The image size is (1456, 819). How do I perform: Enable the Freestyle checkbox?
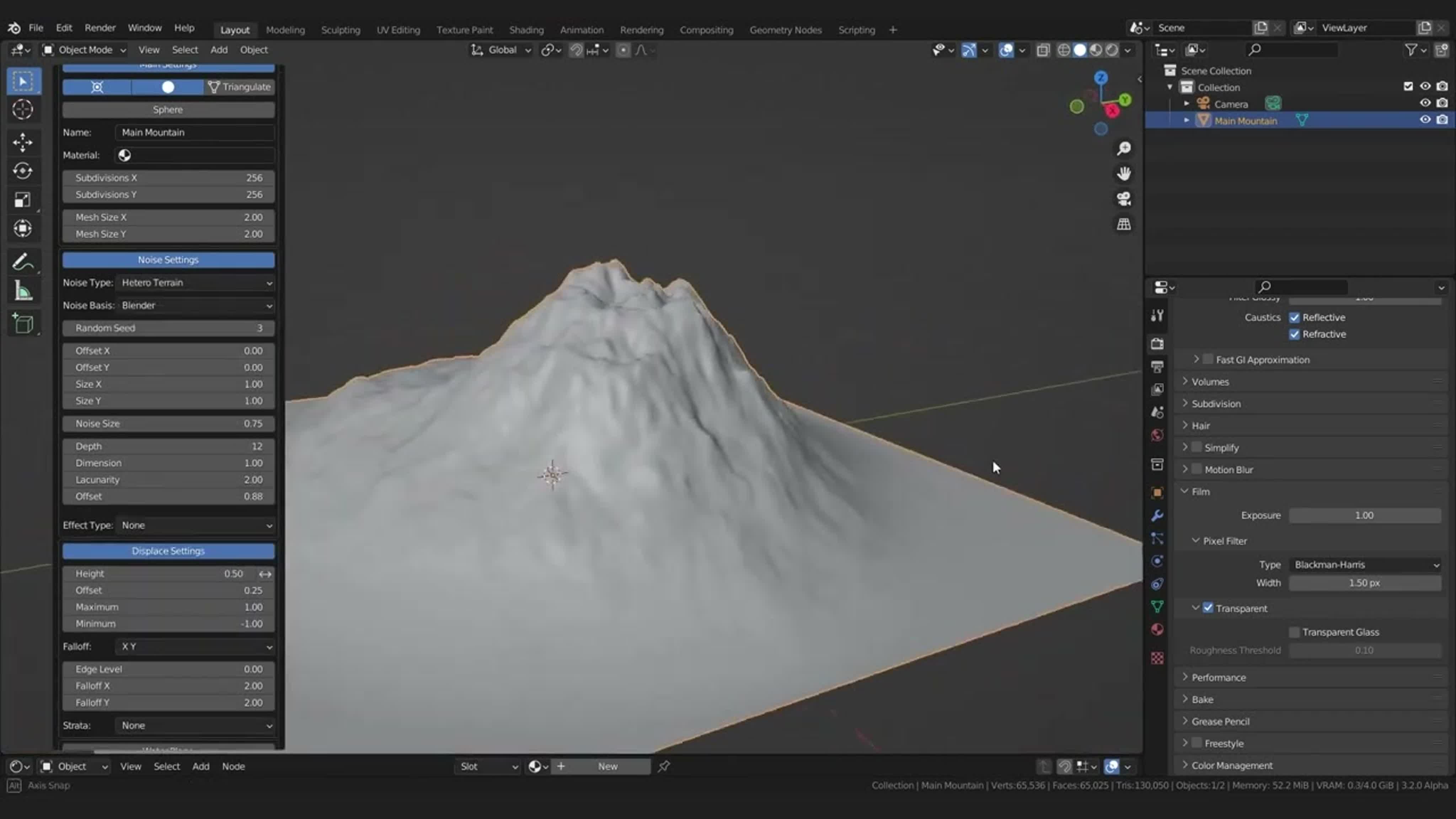1197,743
